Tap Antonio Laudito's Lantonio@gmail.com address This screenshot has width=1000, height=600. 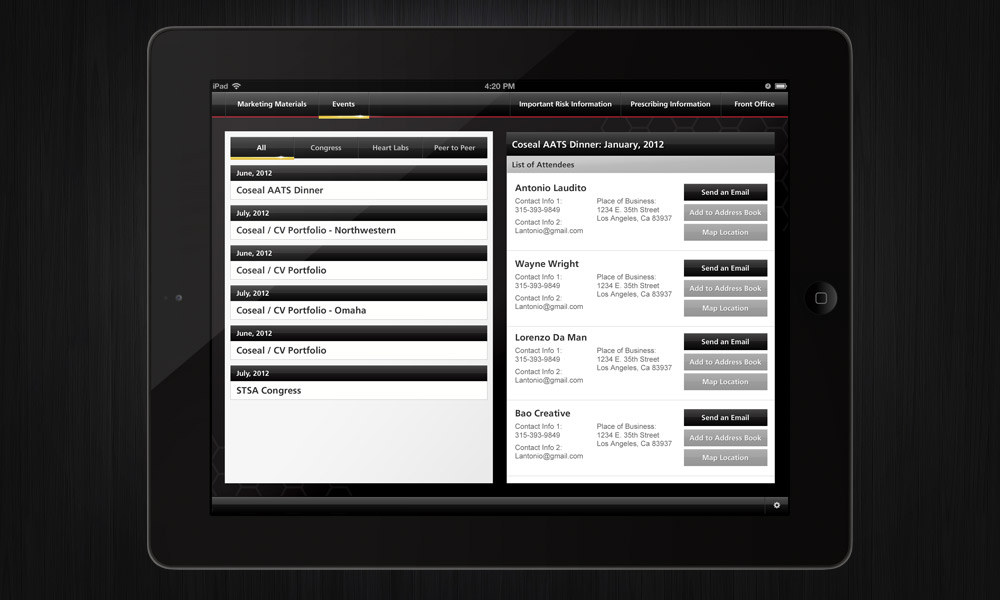(548, 231)
